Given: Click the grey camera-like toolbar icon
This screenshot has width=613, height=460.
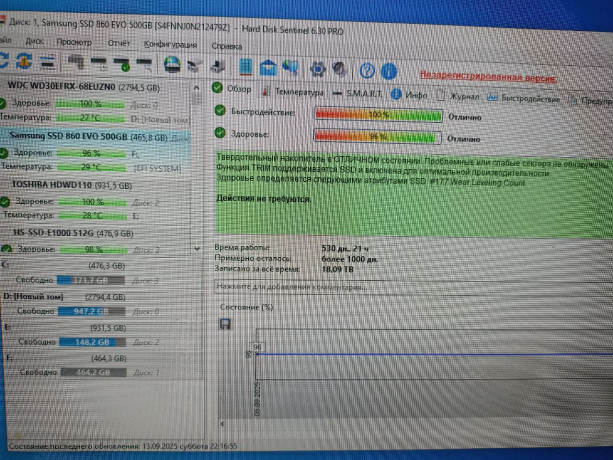Looking at the screenshot, I should [195, 66].
